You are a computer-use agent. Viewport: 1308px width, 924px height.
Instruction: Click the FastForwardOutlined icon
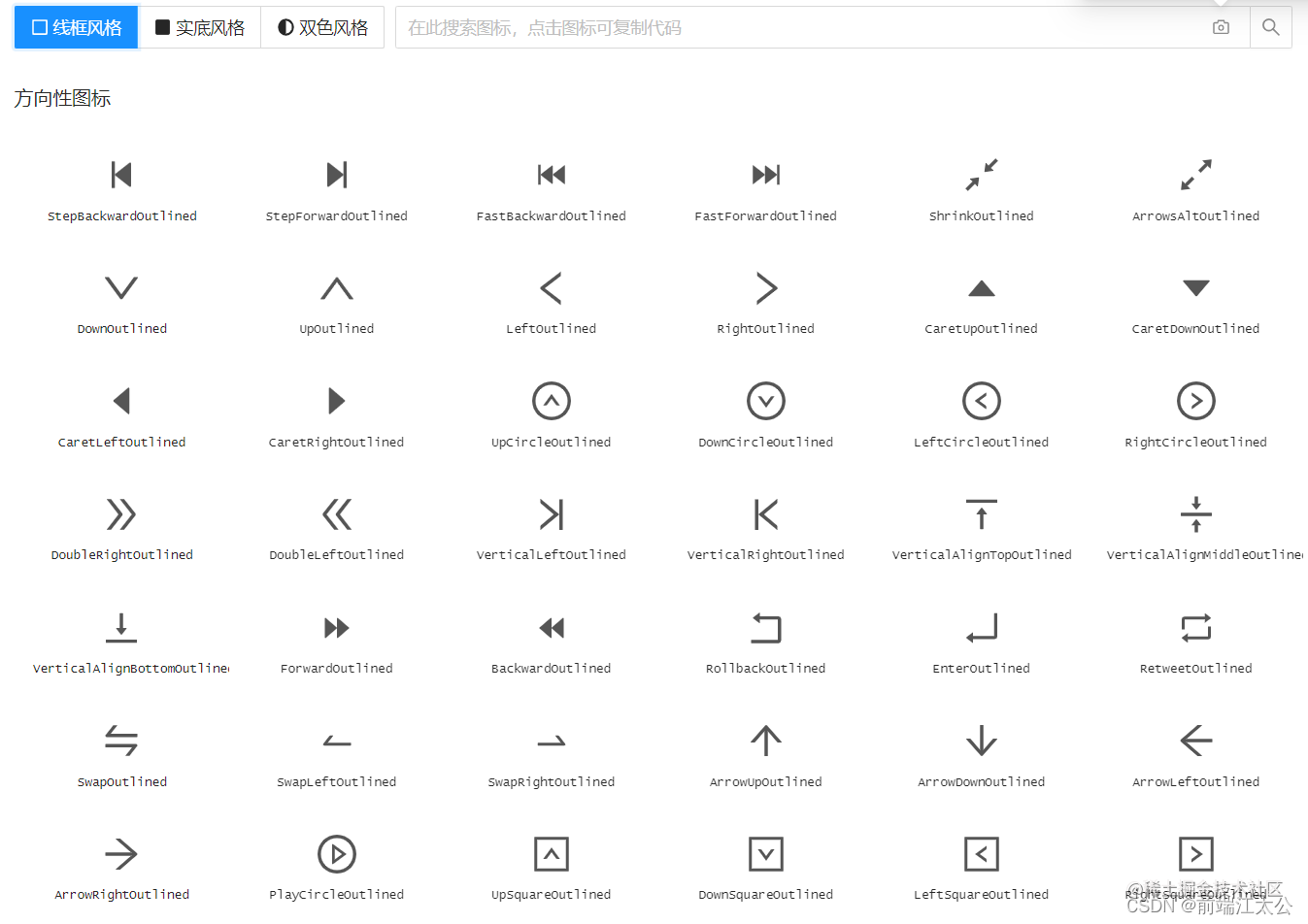tap(766, 175)
